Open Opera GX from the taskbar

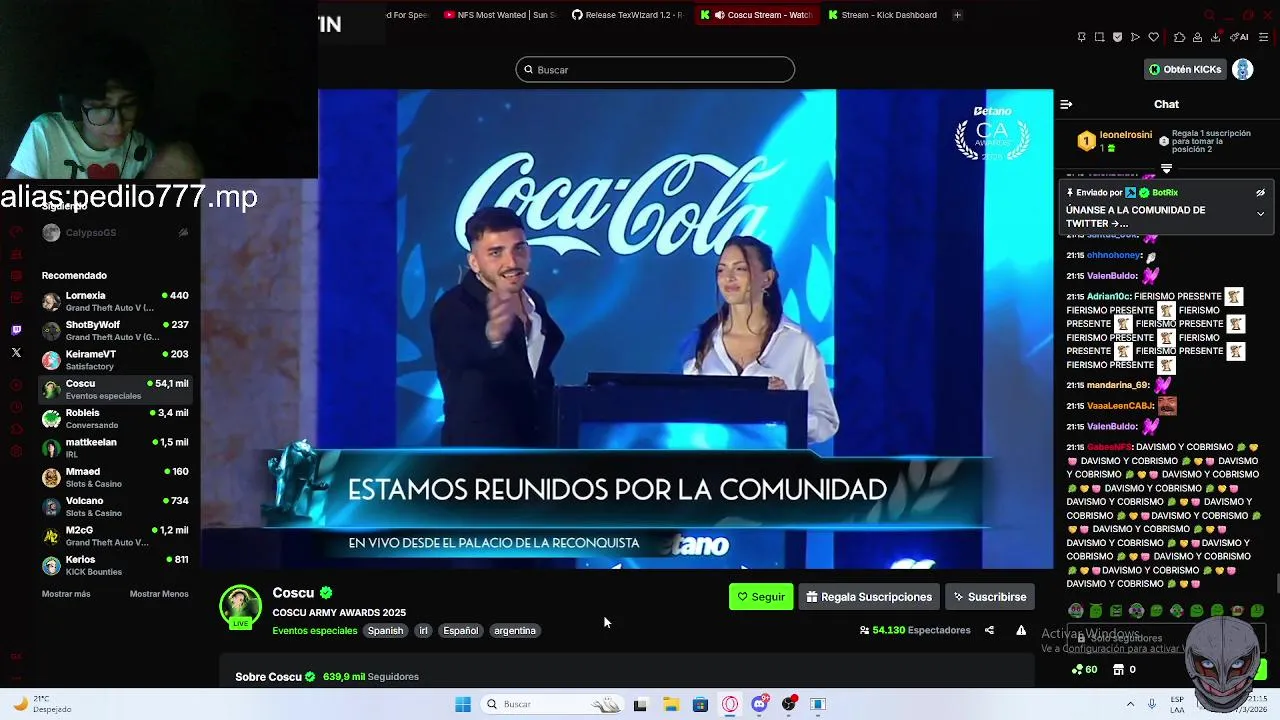730,704
